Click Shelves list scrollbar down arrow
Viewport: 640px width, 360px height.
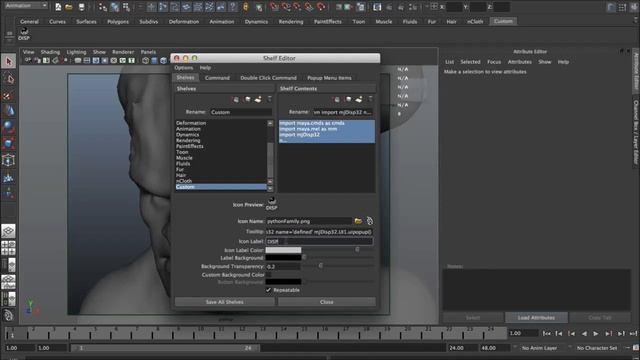[x=270, y=188]
